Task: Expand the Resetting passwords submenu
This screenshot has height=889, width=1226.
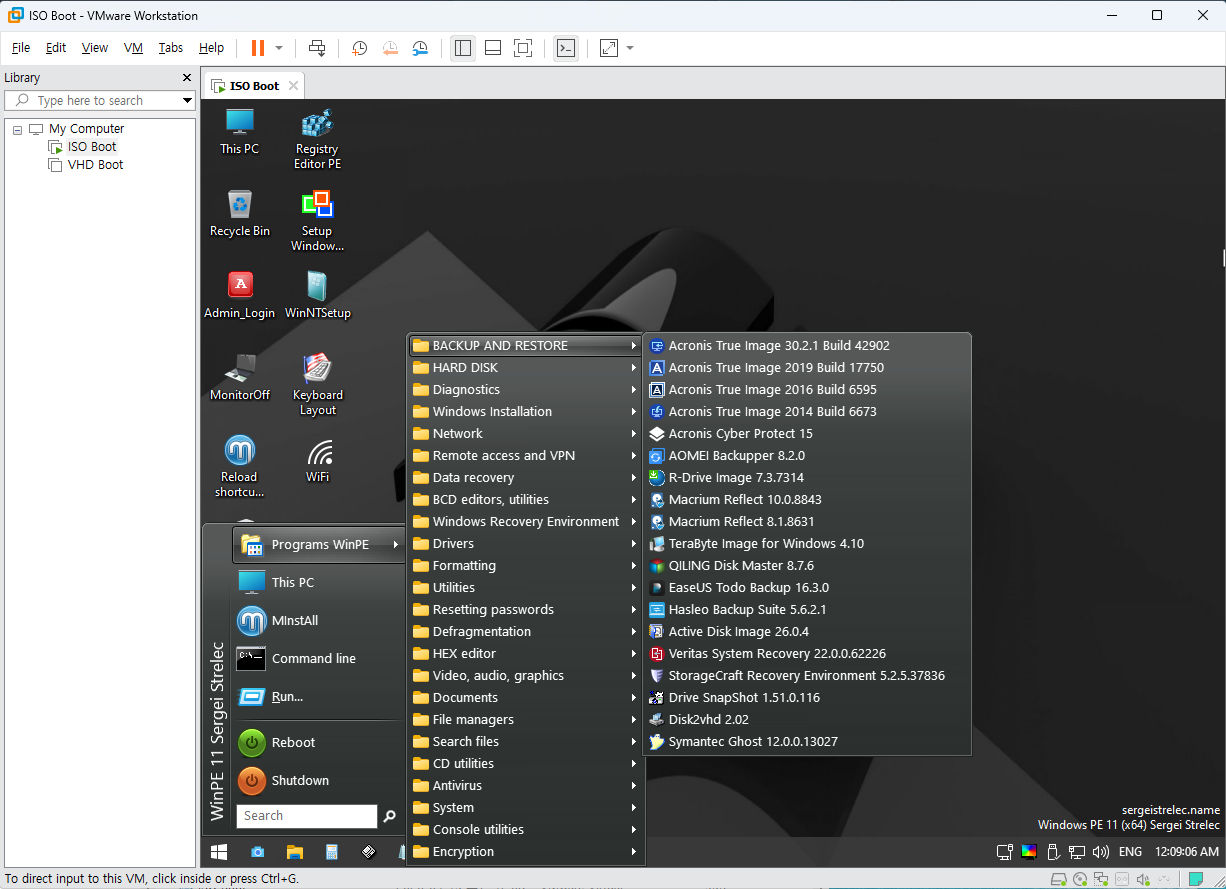Action: [x=525, y=610]
